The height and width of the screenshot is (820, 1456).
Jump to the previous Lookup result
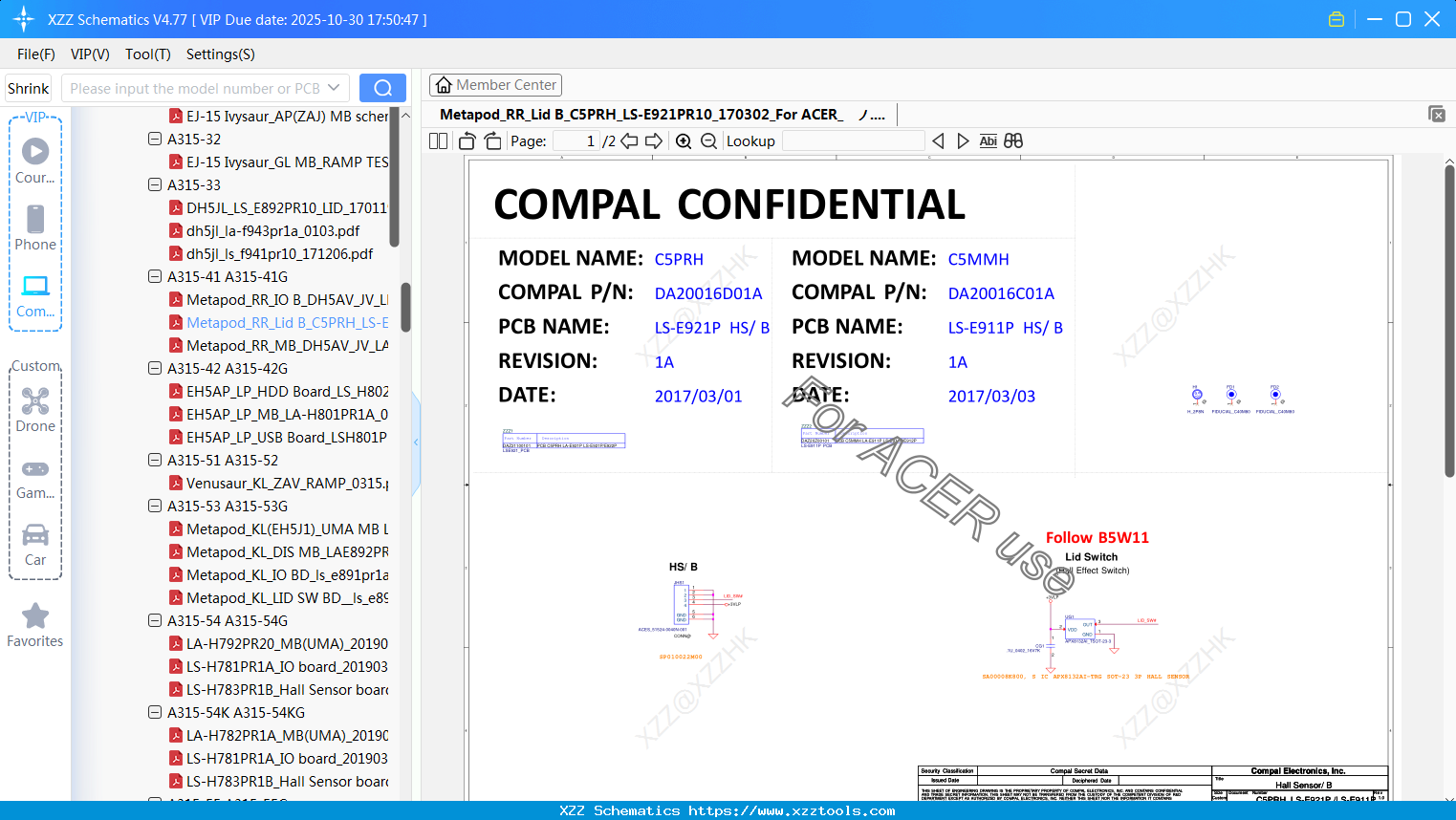pyautogui.click(x=938, y=141)
